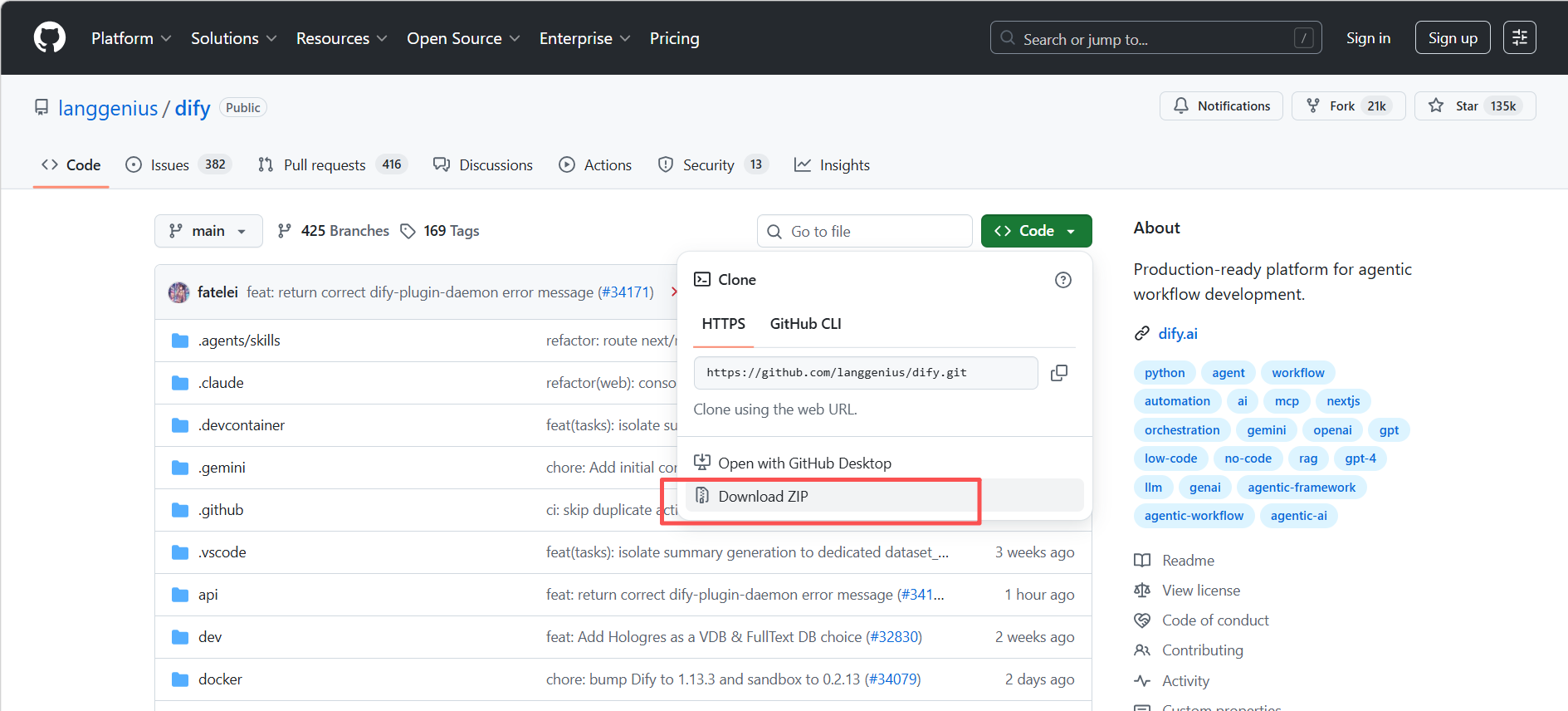Open the Issues tab
1568x711 pixels.
[x=178, y=164]
